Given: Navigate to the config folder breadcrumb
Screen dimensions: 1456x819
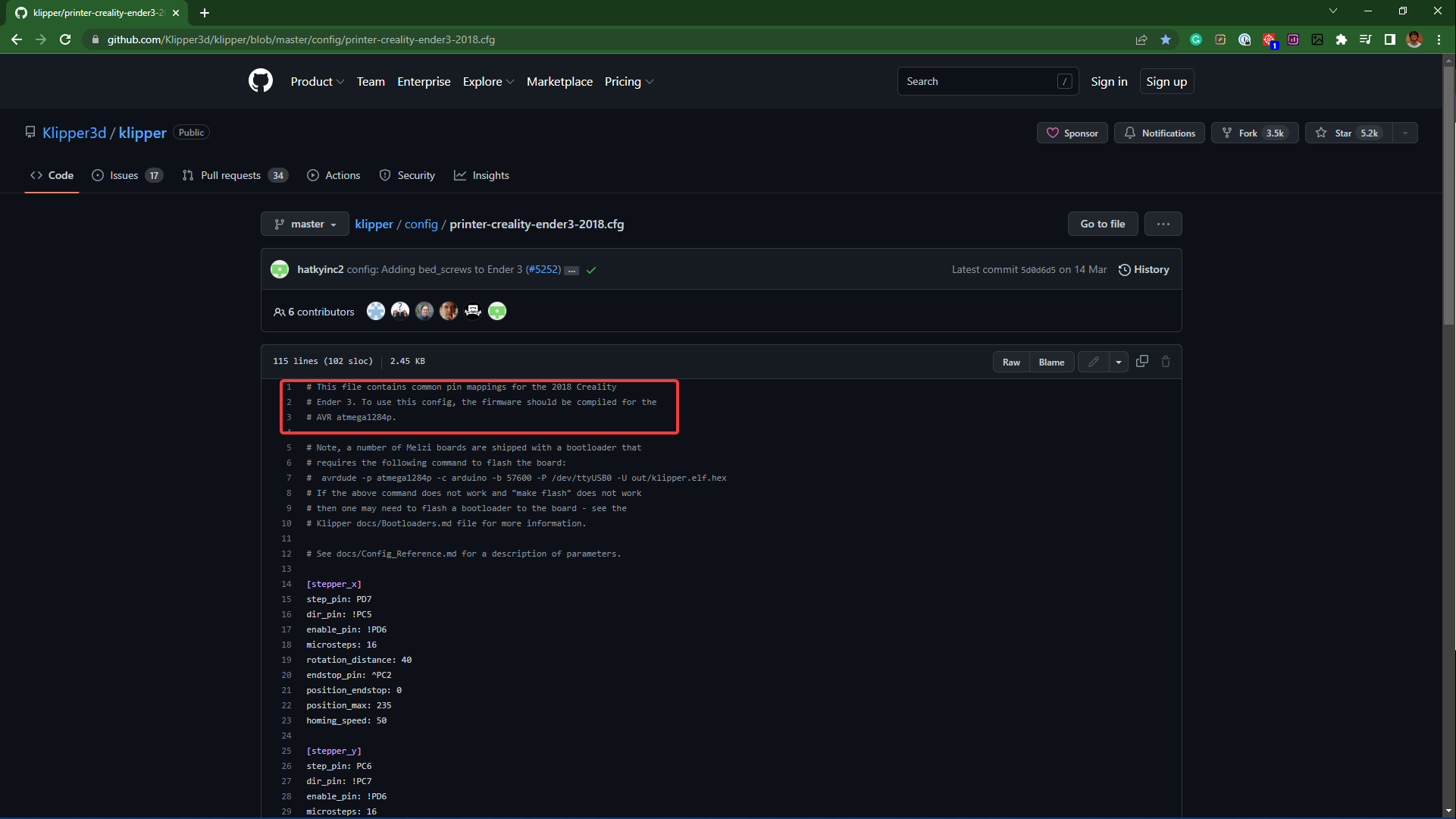Looking at the screenshot, I should (x=421, y=224).
